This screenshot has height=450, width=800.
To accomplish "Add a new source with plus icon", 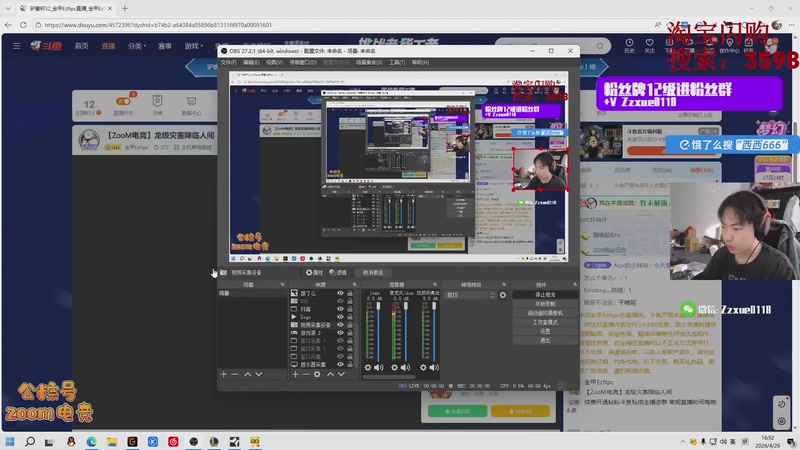I will [x=295, y=374].
